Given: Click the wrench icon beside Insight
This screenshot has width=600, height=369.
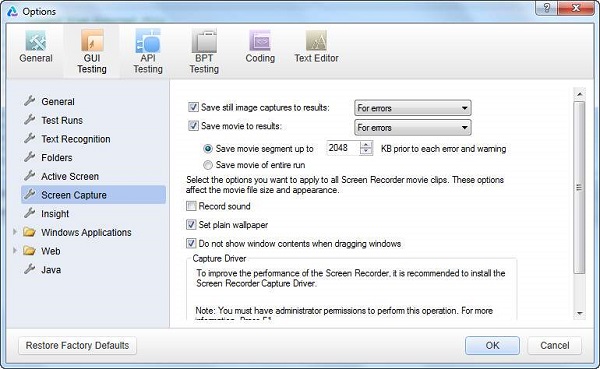Looking at the screenshot, I should [29, 213].
